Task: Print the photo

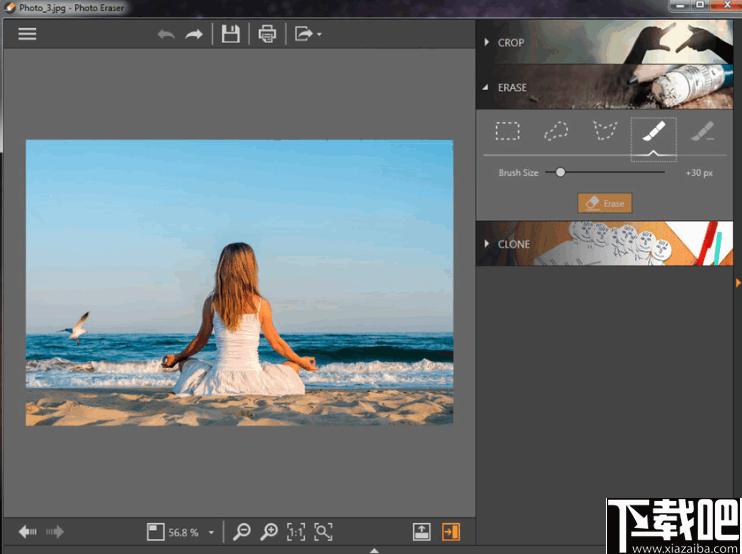Action: [x=267, y=34]
